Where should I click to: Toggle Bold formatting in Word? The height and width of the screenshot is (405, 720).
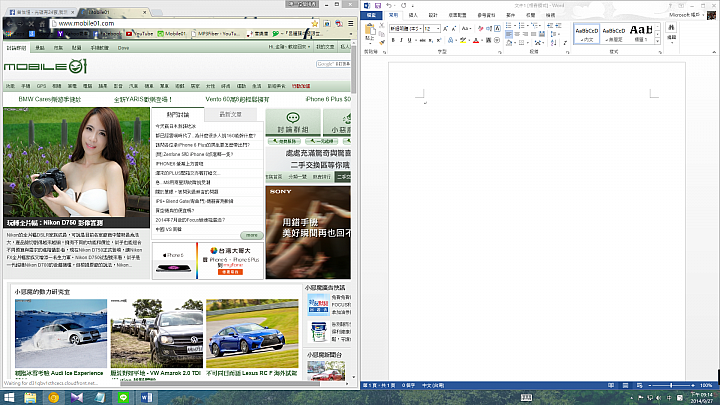click(393, 40)
